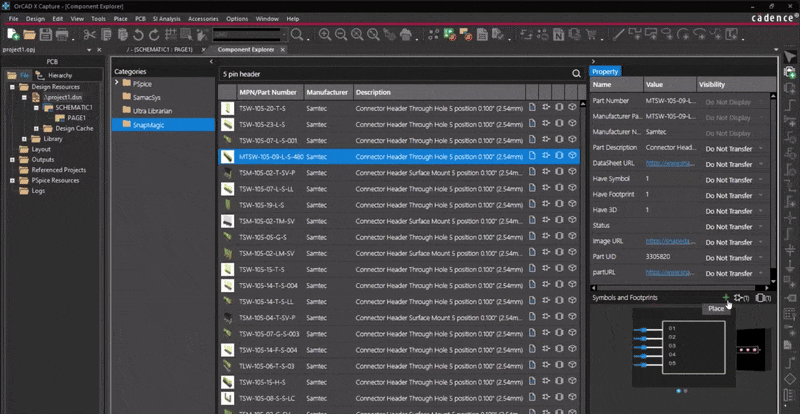
Task: Click the diagonal line draw tool
Action: click(x=618, y=35)
